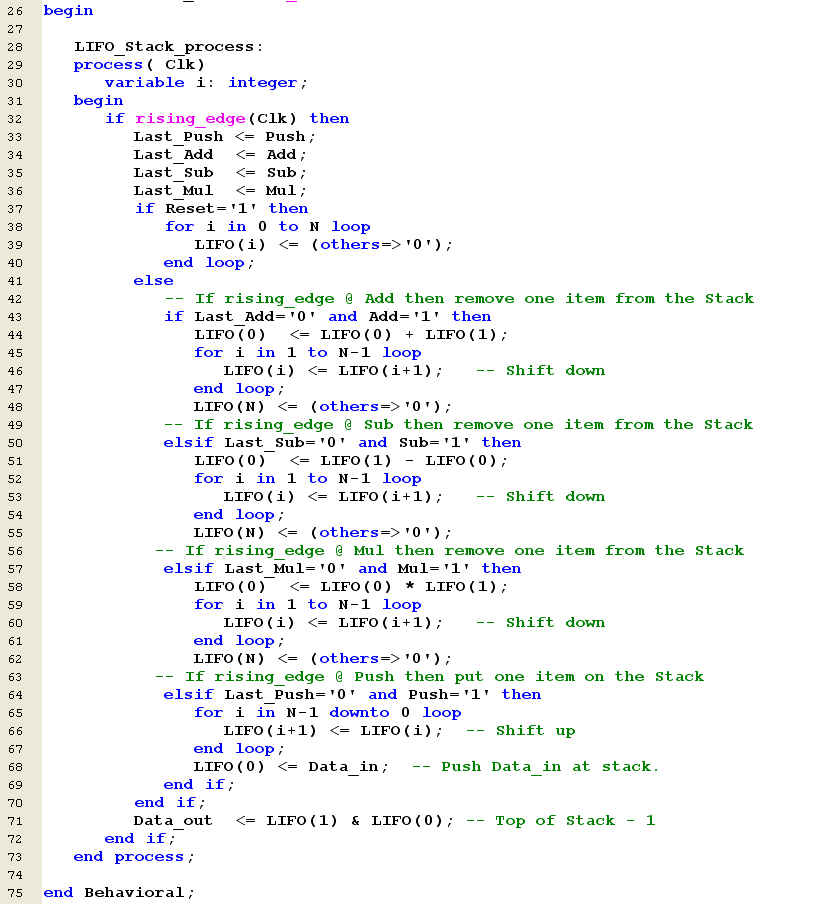Click the comment about rising_edge @ Push
The image size is (813, 904).
[430, 676]
